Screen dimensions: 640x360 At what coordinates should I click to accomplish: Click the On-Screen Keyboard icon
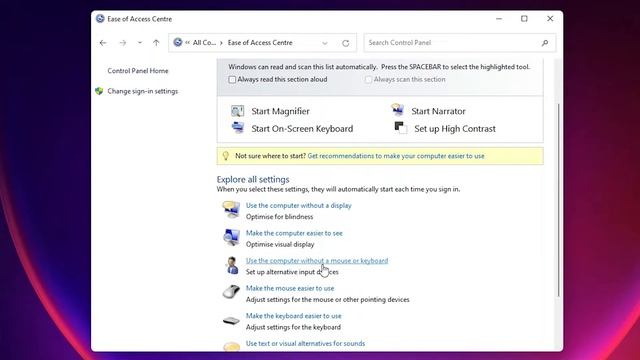click(x=238, y=128)
